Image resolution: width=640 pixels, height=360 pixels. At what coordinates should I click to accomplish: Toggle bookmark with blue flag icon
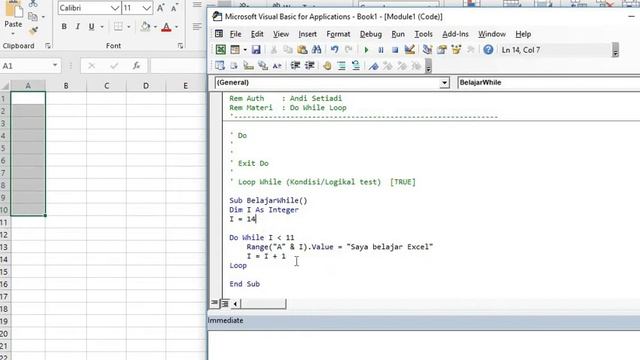pyautogui.click(x=373, y=66)
